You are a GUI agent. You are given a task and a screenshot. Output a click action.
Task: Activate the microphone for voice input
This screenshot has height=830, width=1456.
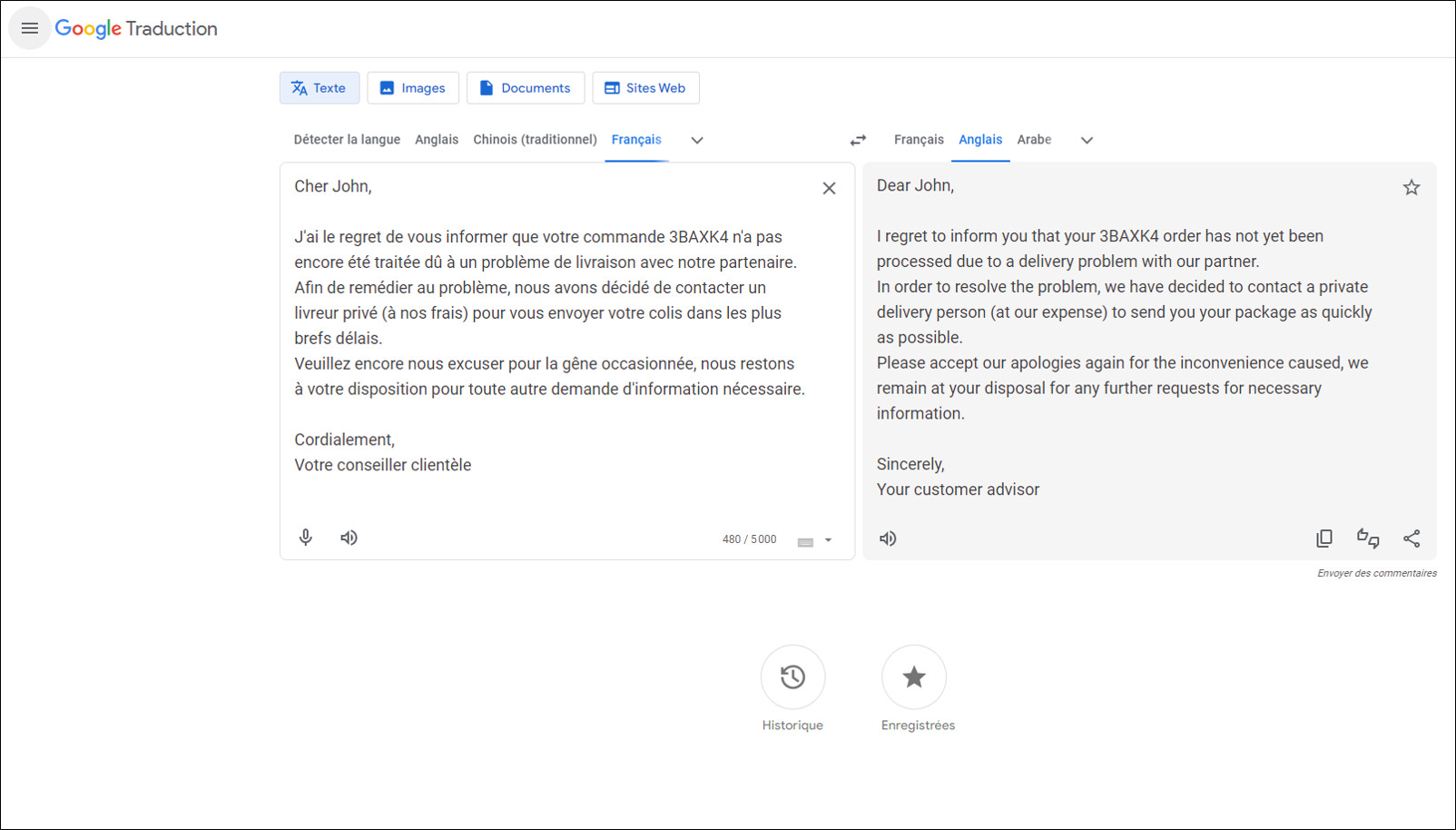click(305, 537)
